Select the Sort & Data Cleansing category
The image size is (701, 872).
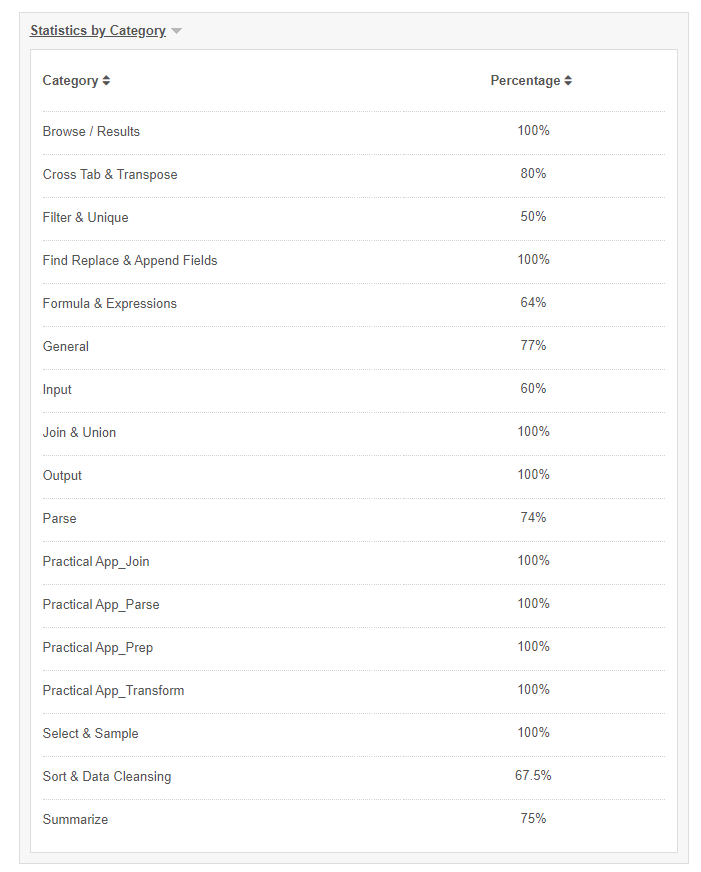click(x=106, y=776)
